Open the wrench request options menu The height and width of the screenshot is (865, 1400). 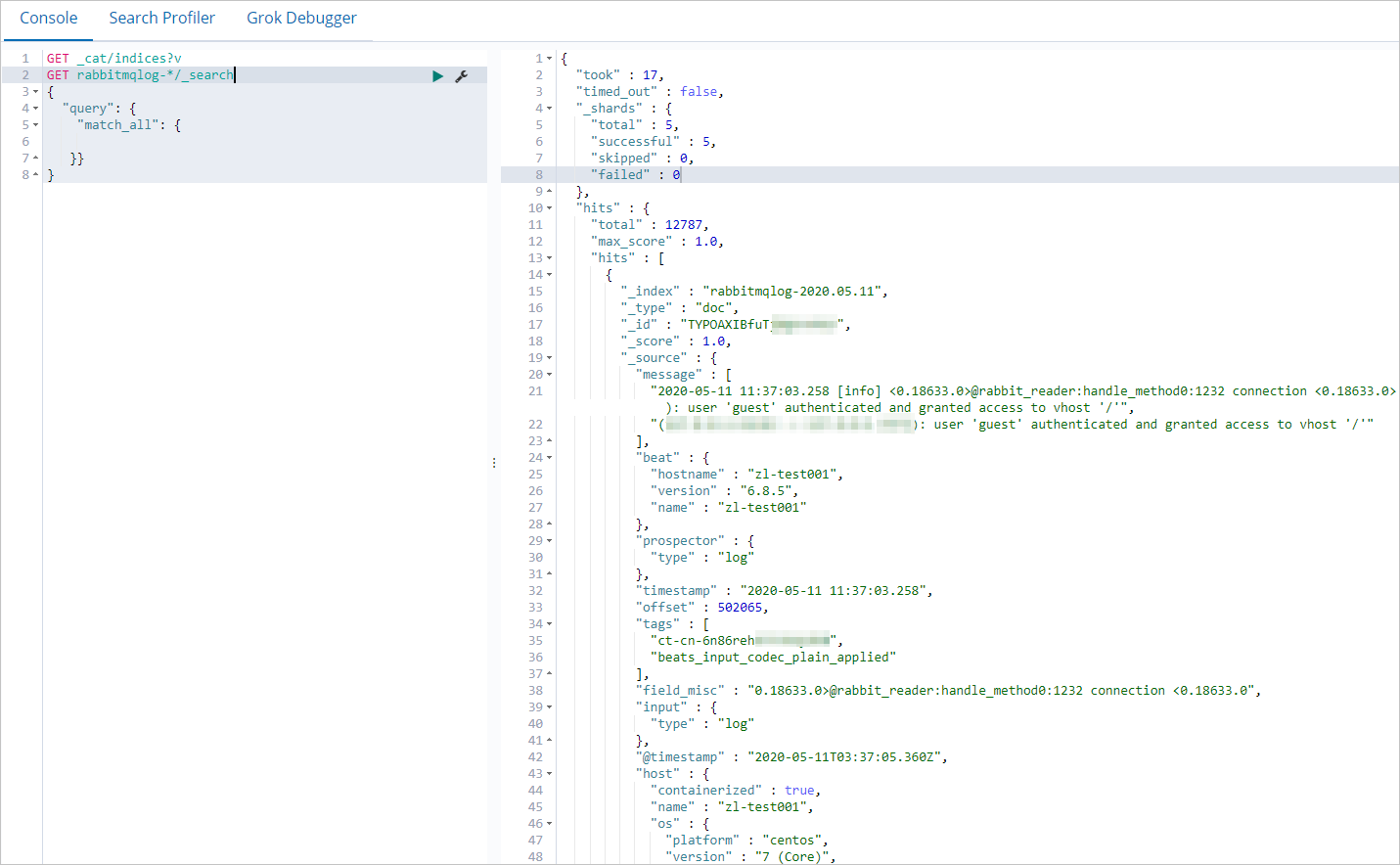(x=462, y=75)
